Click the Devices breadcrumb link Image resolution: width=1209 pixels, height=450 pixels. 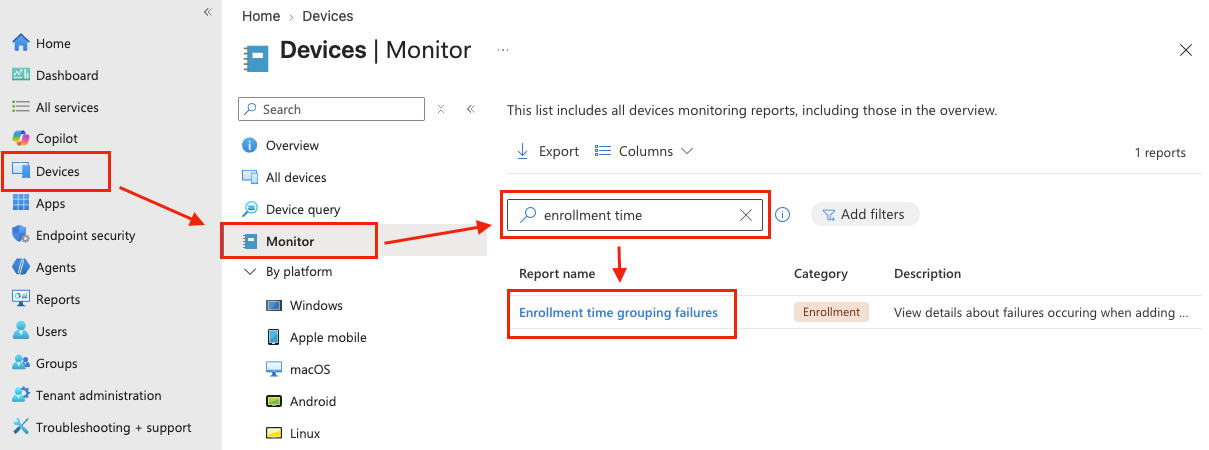328,16
